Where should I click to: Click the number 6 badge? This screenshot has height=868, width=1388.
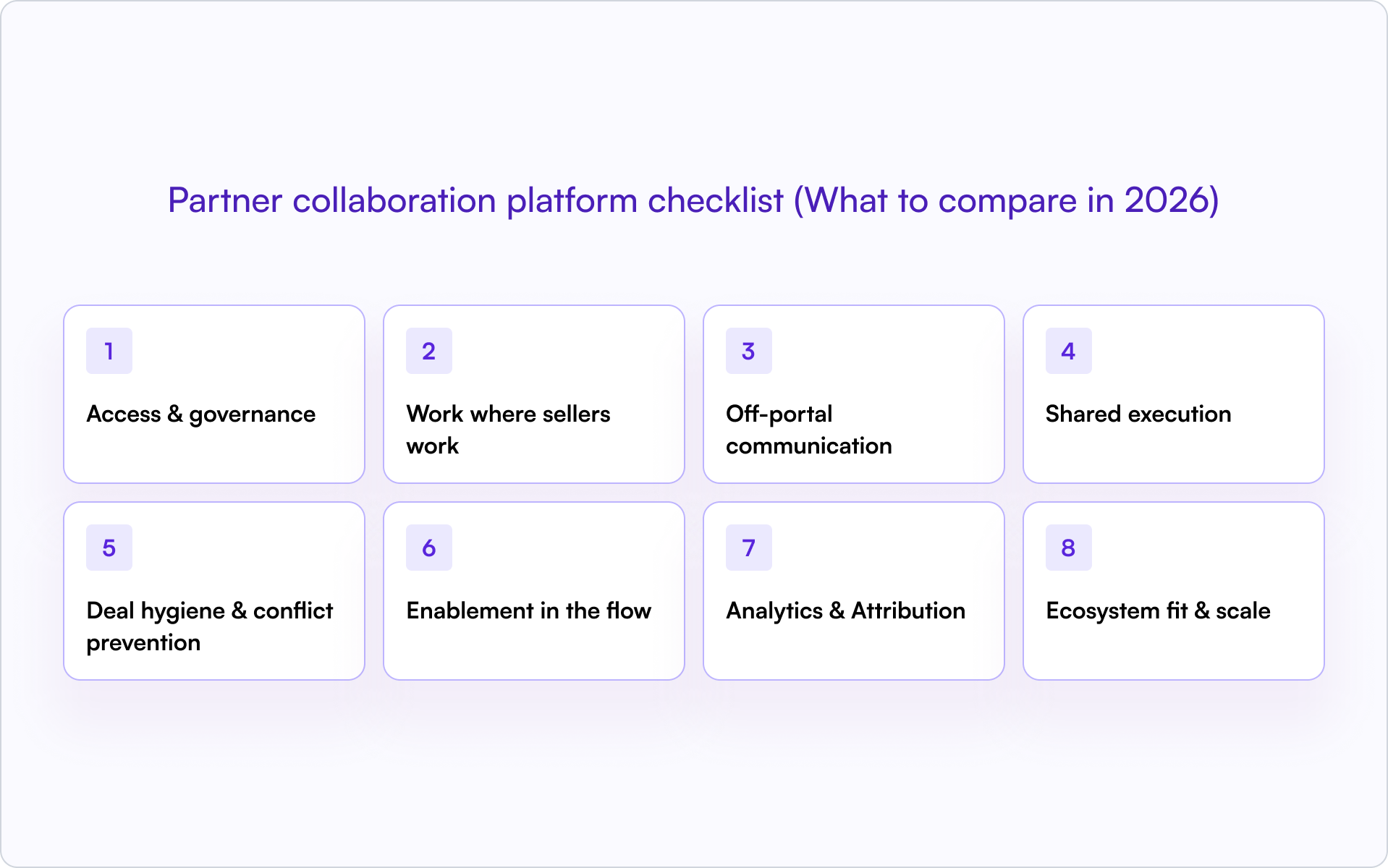tap(429, 548)
